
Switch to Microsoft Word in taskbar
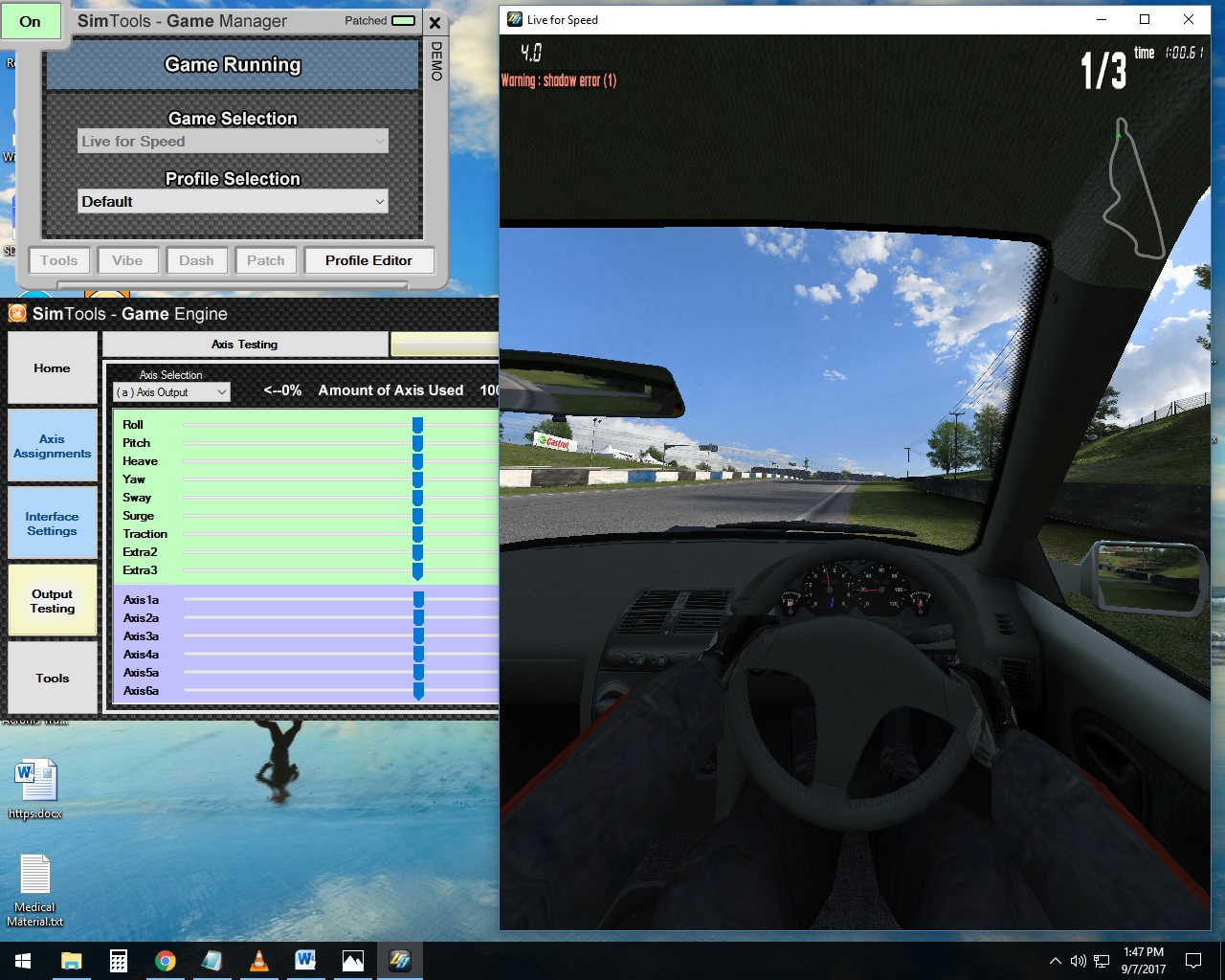tap(305, 961)
